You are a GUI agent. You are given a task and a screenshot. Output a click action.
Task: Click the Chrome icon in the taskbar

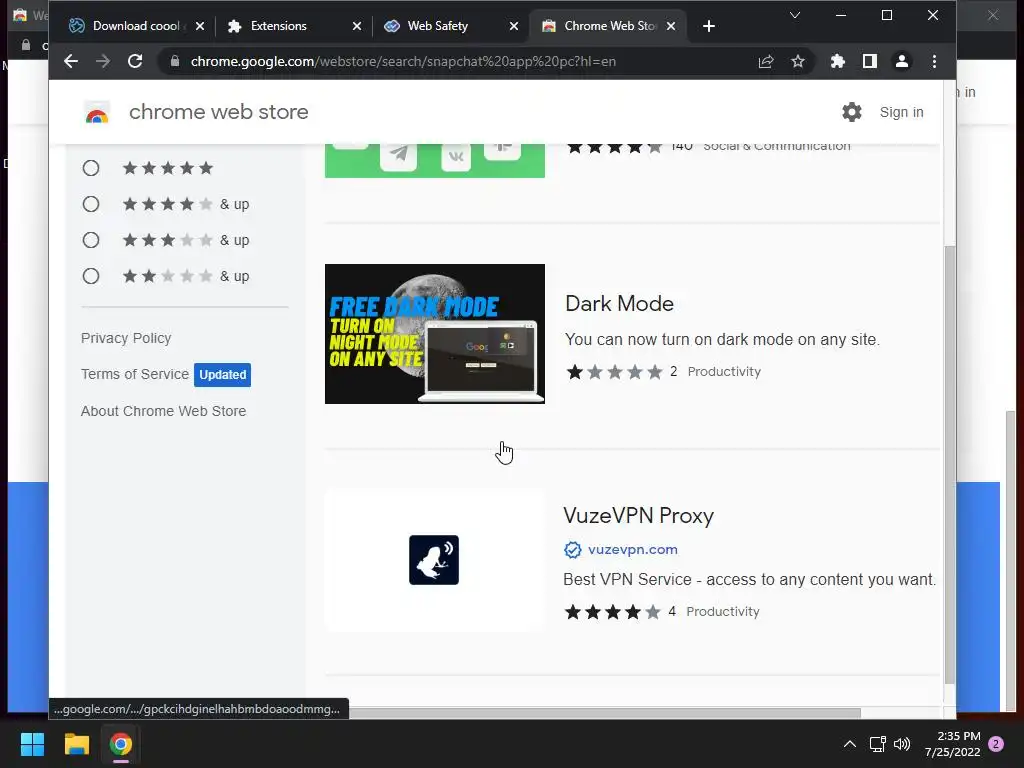pyautogui.click(x=121, y=744)
